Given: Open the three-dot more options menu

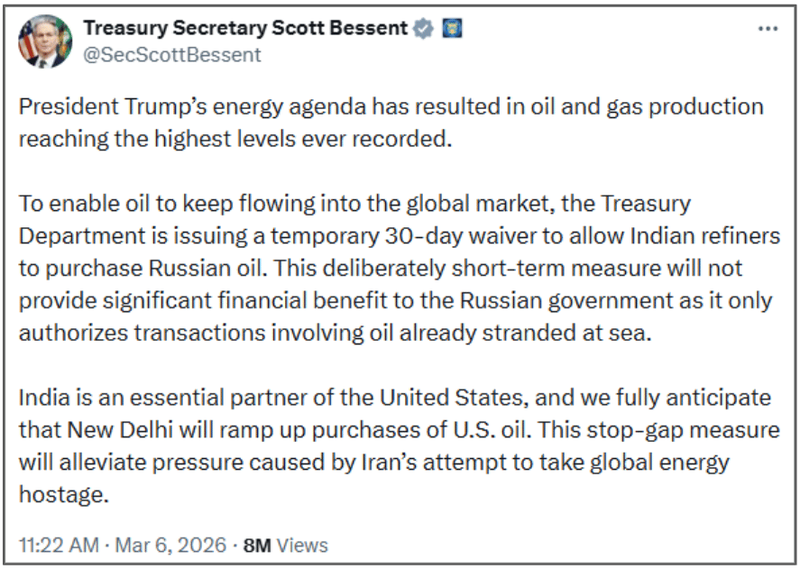Looking at the screenshot, I should [767, 28].
